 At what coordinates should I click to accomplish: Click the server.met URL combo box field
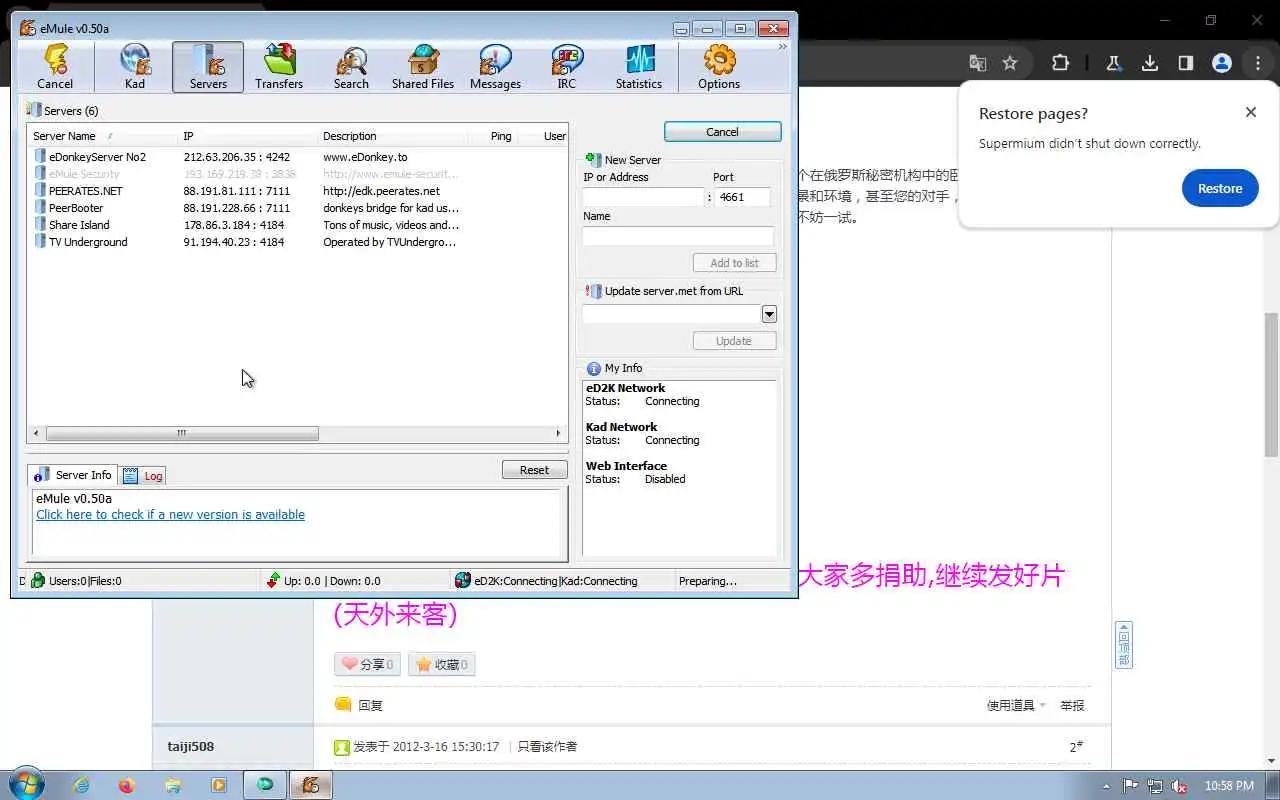coord(672,314)
